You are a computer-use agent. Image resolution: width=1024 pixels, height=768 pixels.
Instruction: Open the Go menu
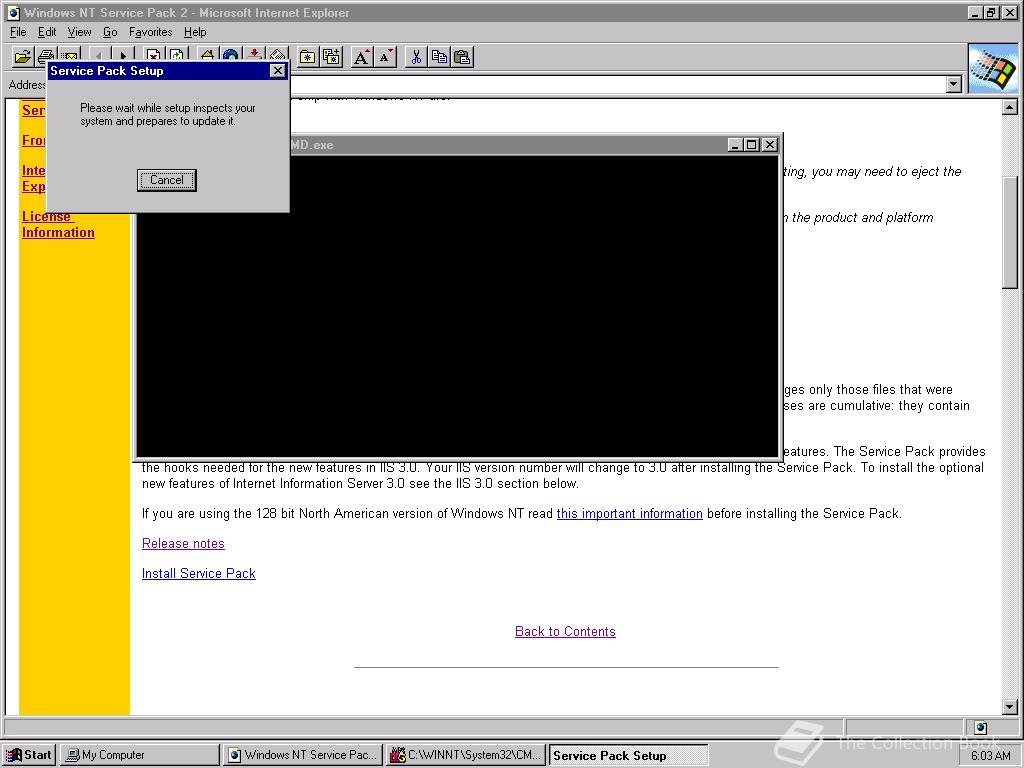coord(110,32)
